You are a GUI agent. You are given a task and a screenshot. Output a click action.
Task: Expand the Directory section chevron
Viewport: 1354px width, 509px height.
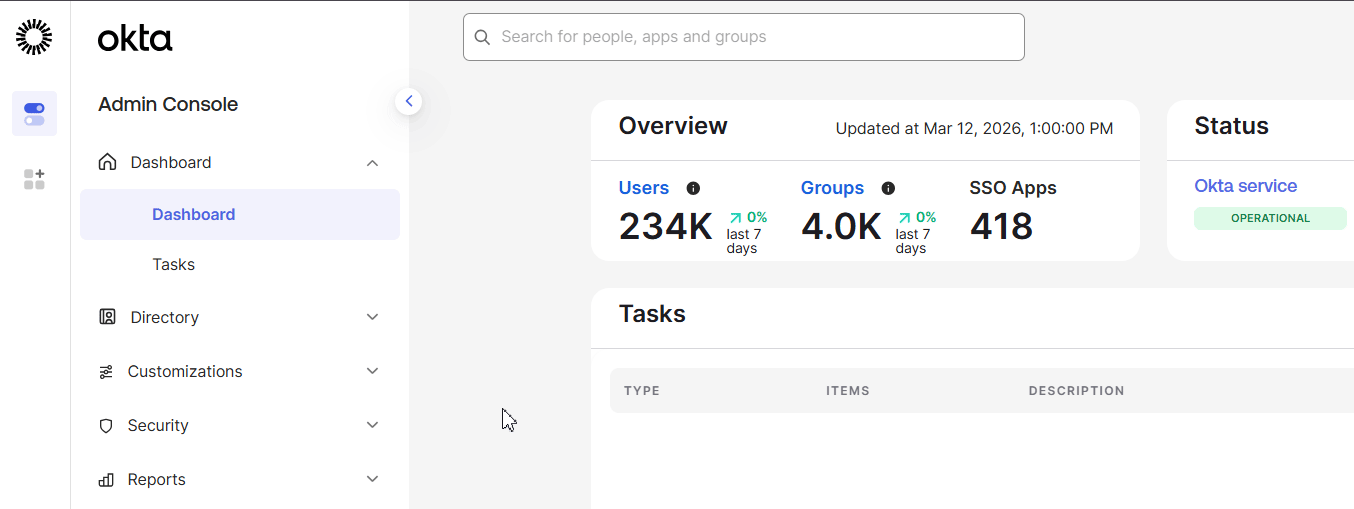point(372,317)
